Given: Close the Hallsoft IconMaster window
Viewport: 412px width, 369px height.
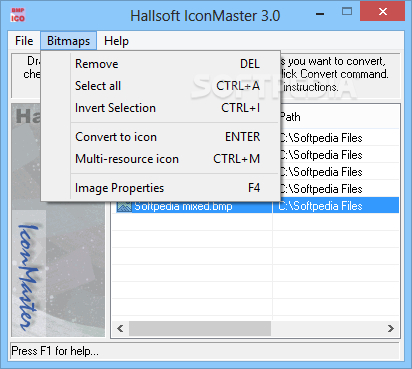Looking at the screenshot, I should [x=383, y=12].
